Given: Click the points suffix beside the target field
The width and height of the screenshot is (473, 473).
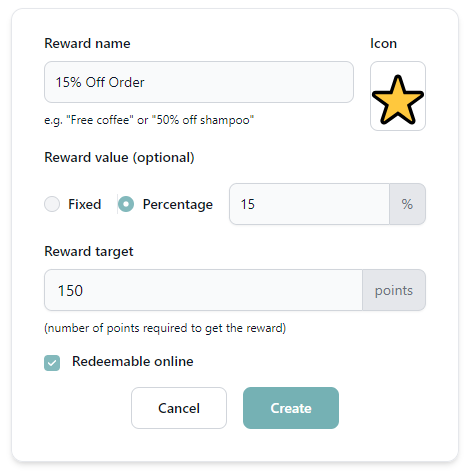Looking at the screenshot, I should [394, 290].
